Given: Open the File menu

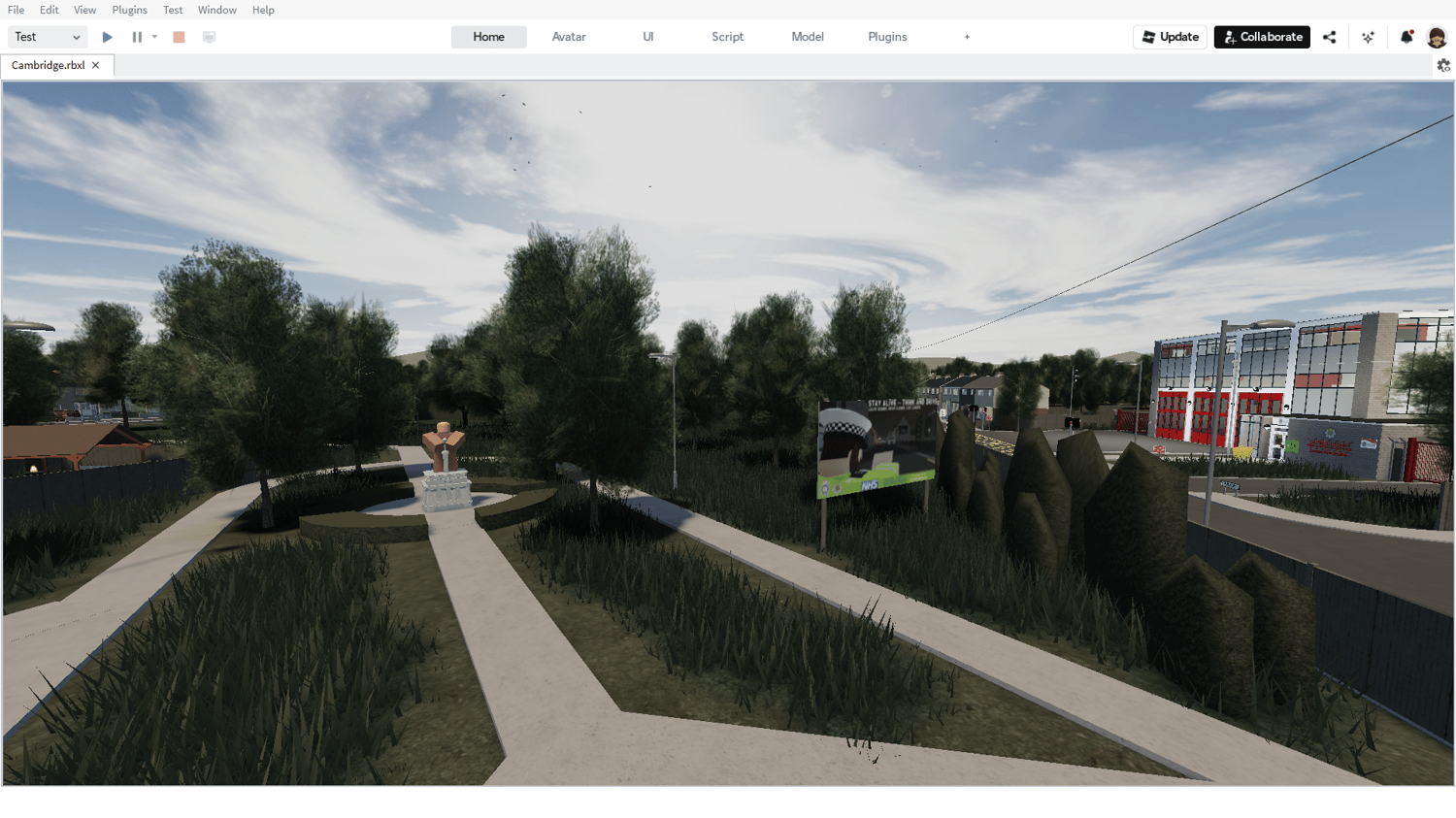Looking at the screenshot, I should 16,10.
